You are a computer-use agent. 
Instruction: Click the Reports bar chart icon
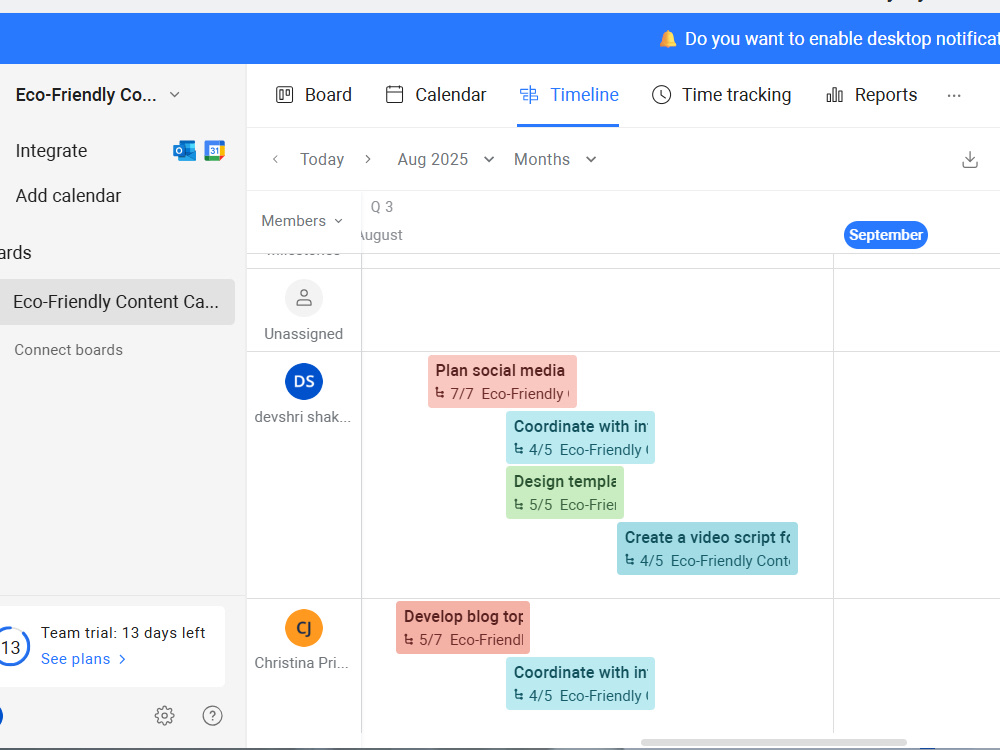pyautogui.click(x=834, y=95)
